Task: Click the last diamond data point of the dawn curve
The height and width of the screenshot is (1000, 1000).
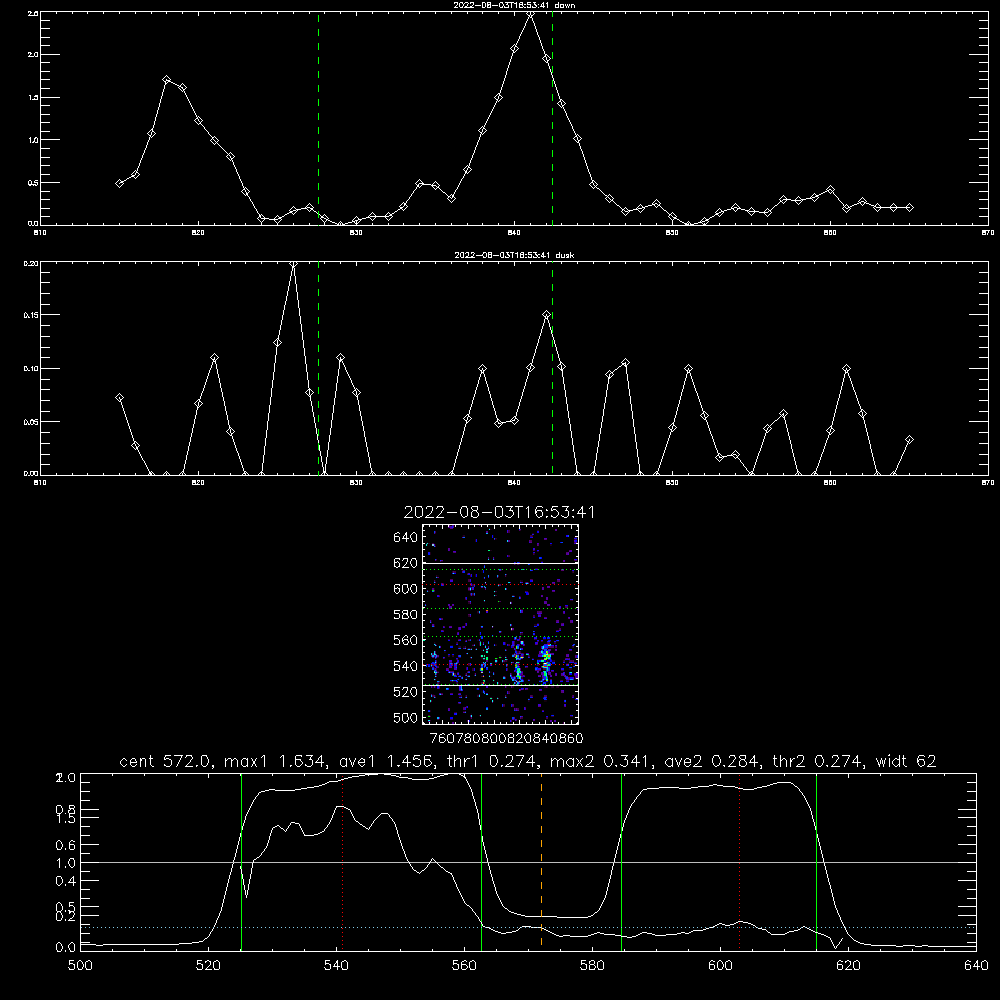Action: pos(909,207)
